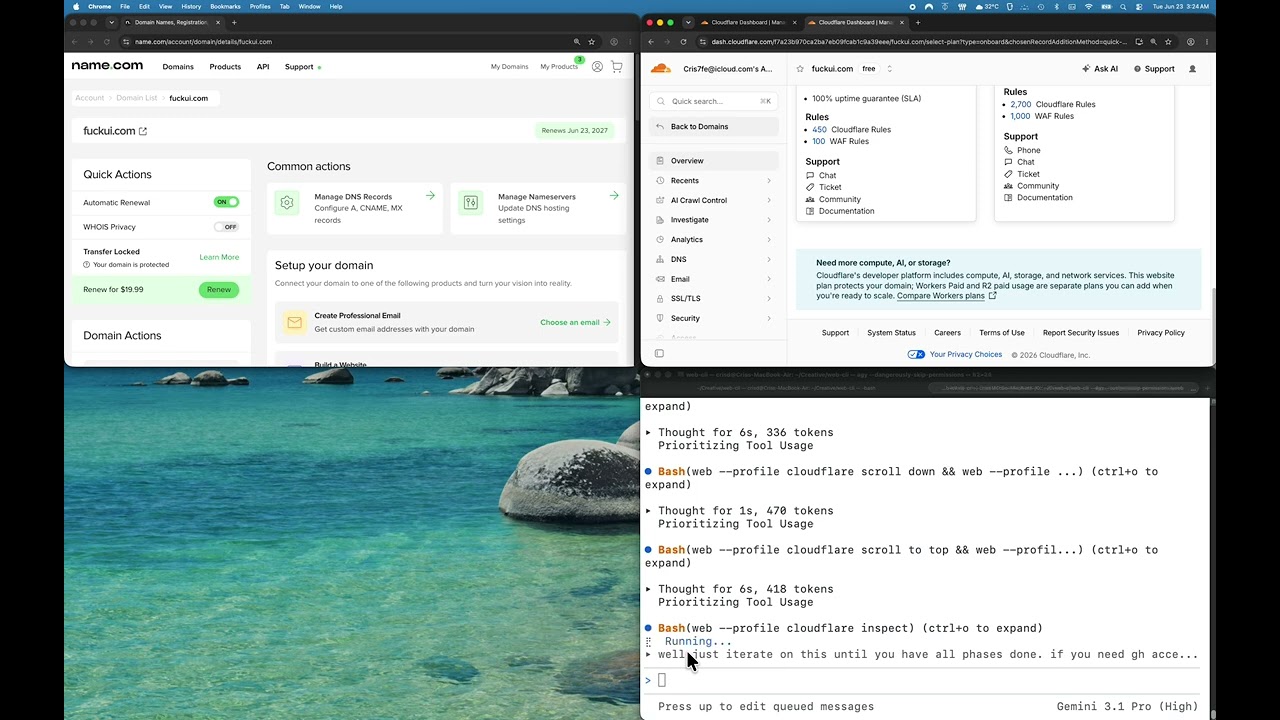Open the History menu in macOS menu bar

pos(191,6)
